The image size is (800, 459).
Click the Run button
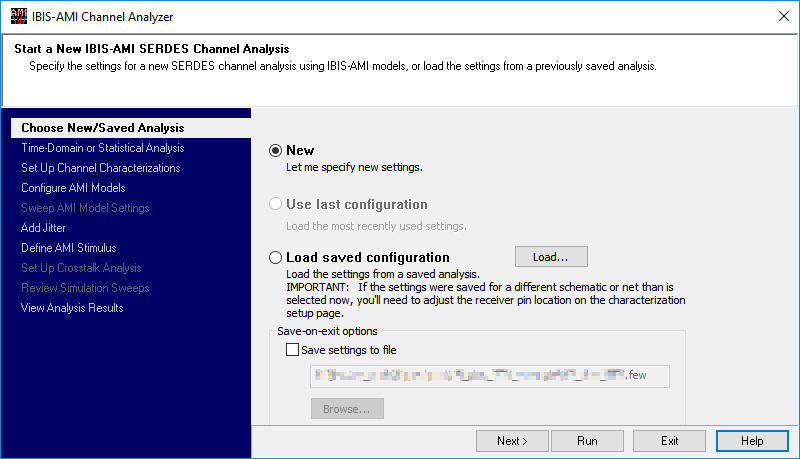click(x=587, y=441)
